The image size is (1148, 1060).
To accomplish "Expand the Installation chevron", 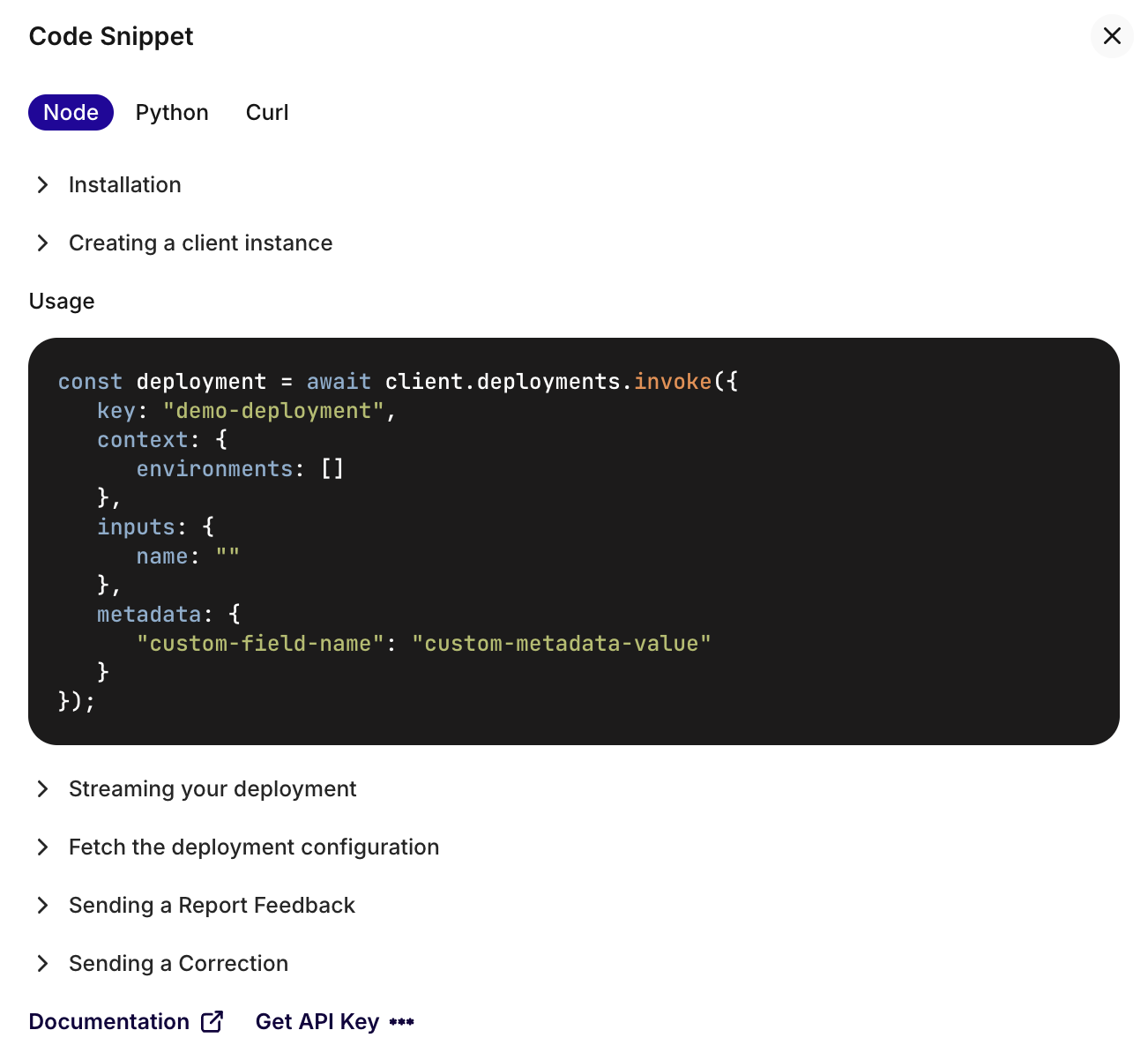I will (42, 184).
